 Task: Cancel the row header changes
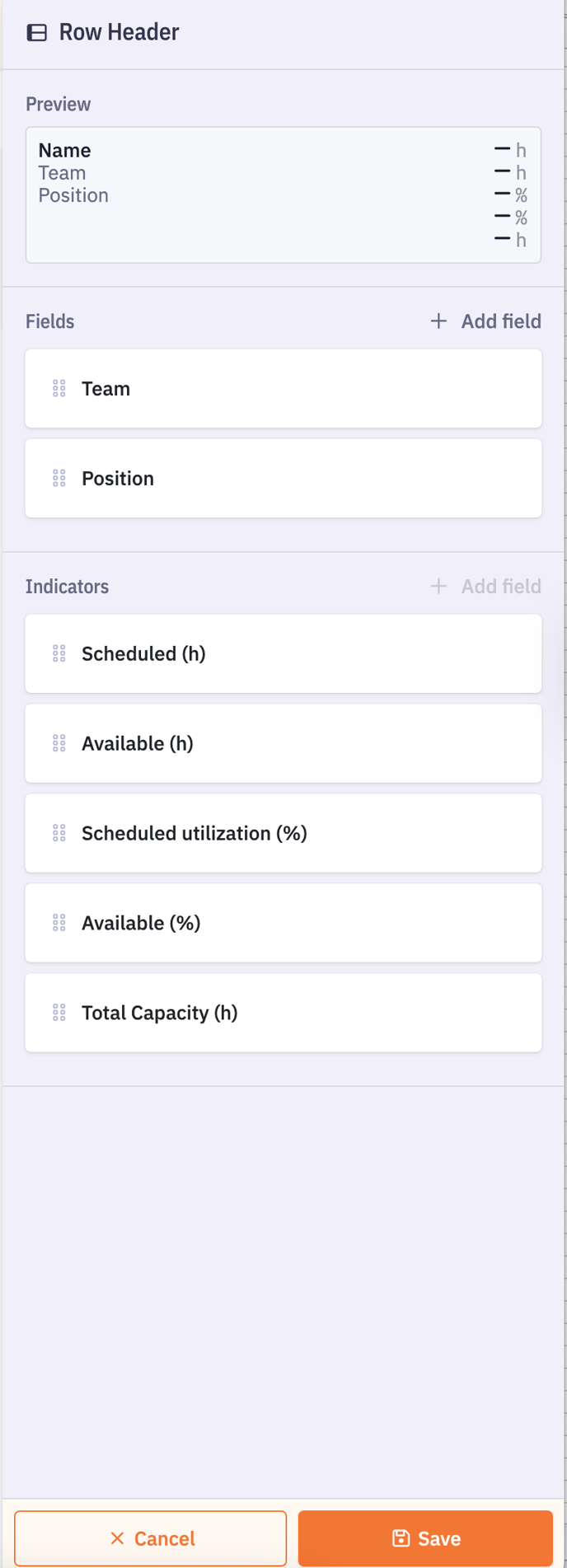(x=151, y=1538)
